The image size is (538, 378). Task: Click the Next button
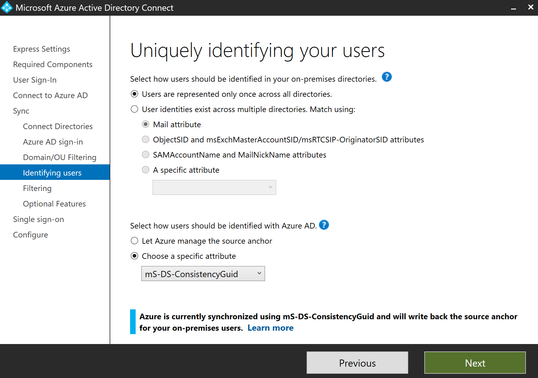click(x=475, y=363)
